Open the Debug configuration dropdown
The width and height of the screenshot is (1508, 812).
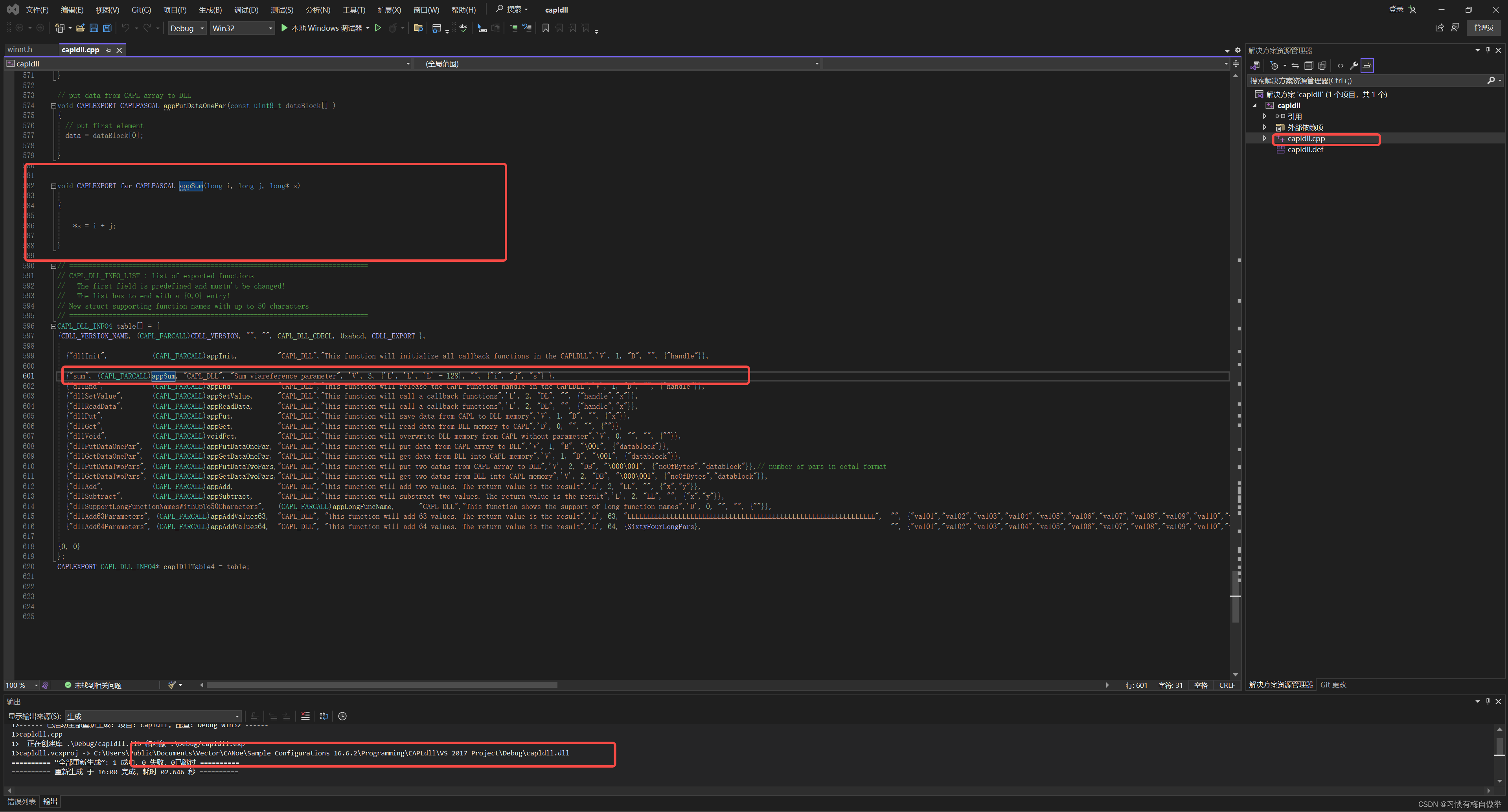[187, 28]
